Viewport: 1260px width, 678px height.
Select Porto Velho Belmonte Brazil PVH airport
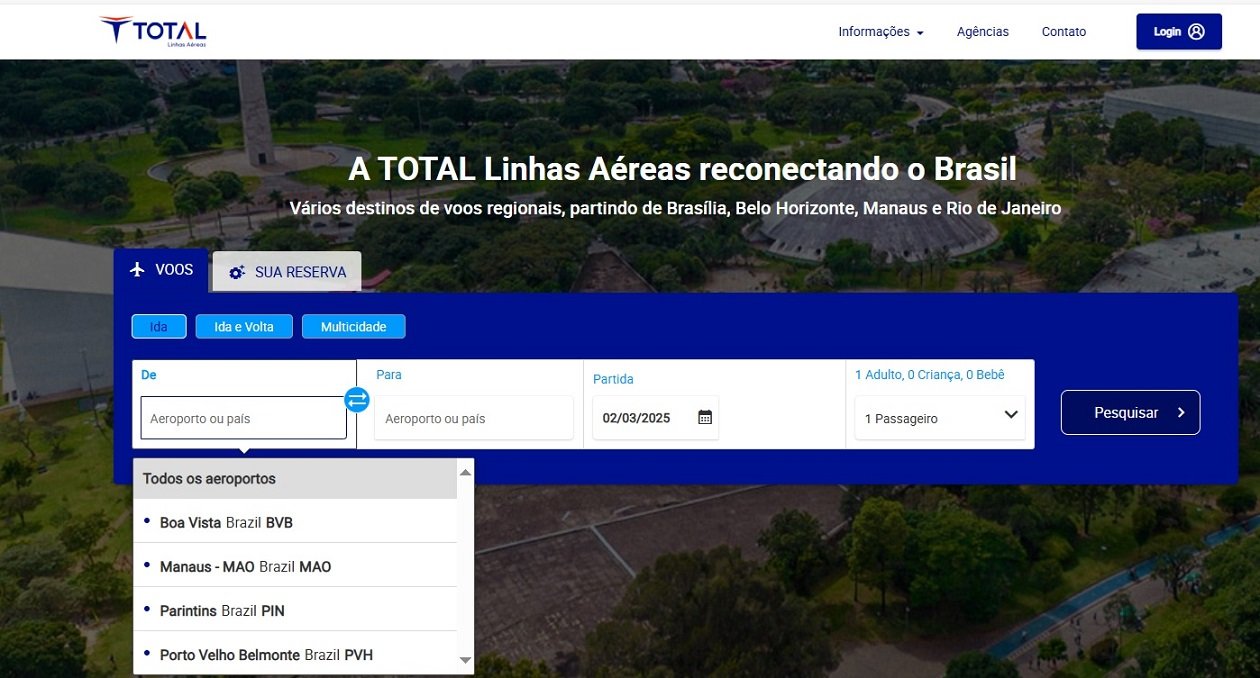(295, 654)
